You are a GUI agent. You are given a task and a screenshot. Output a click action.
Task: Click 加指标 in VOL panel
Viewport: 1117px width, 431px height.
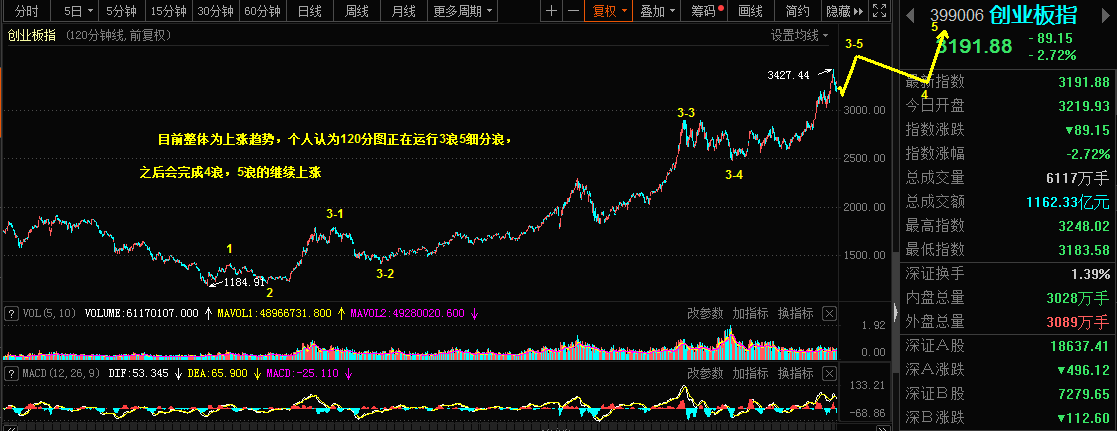pyautogui.click(x=750, y=313)
